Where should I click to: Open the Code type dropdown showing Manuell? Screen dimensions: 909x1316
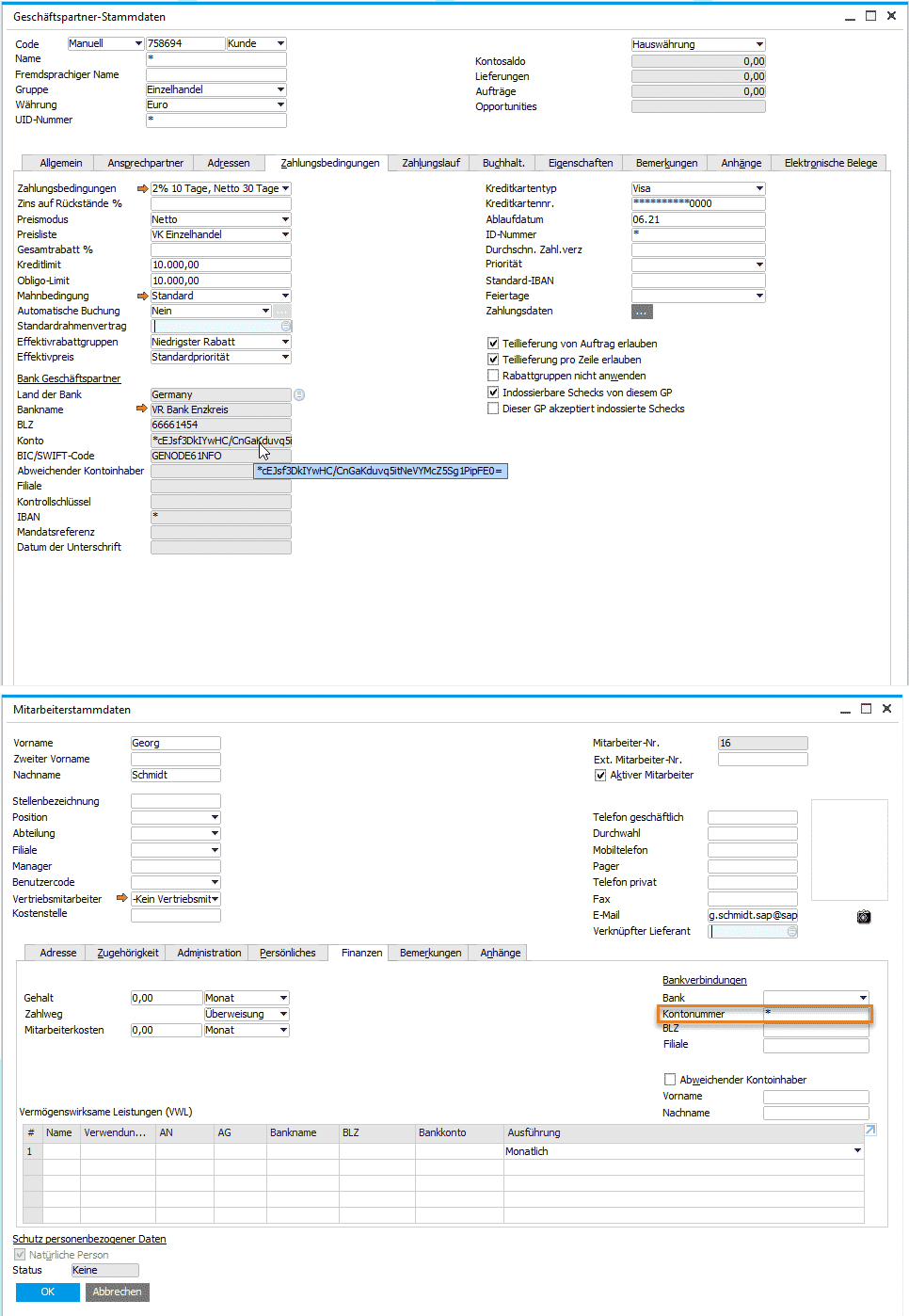[x=105, y=44]
